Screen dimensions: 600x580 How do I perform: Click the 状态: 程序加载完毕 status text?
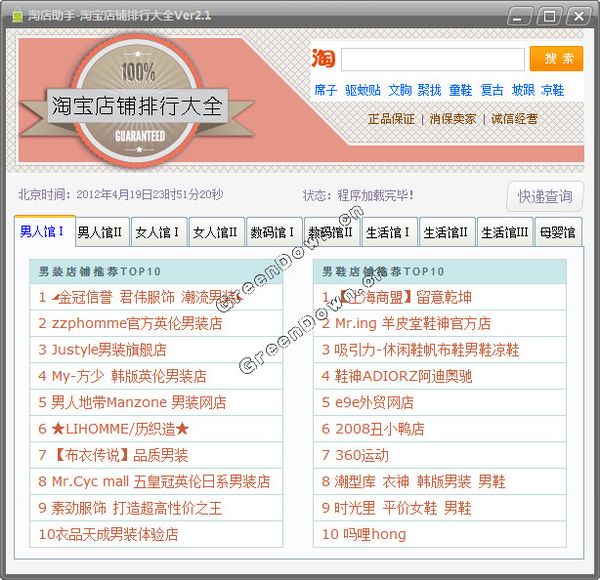pos(358,196)
